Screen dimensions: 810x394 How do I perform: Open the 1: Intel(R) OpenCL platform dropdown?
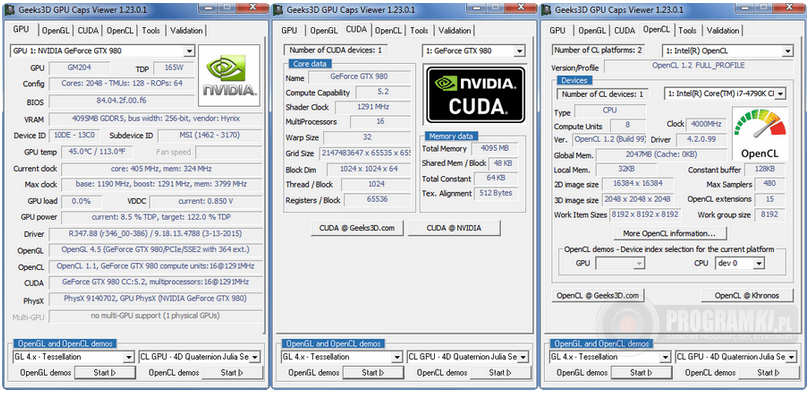[x=727, y=51]
